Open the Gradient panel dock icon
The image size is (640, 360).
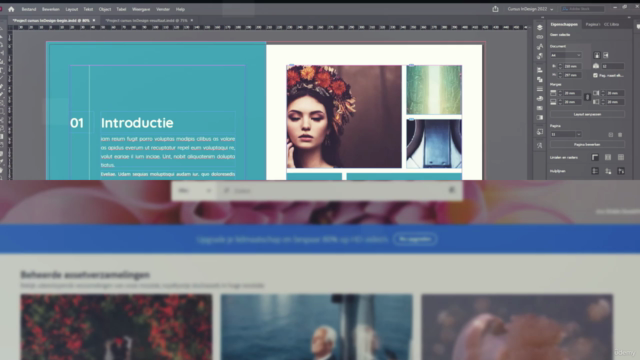(540, 118)
